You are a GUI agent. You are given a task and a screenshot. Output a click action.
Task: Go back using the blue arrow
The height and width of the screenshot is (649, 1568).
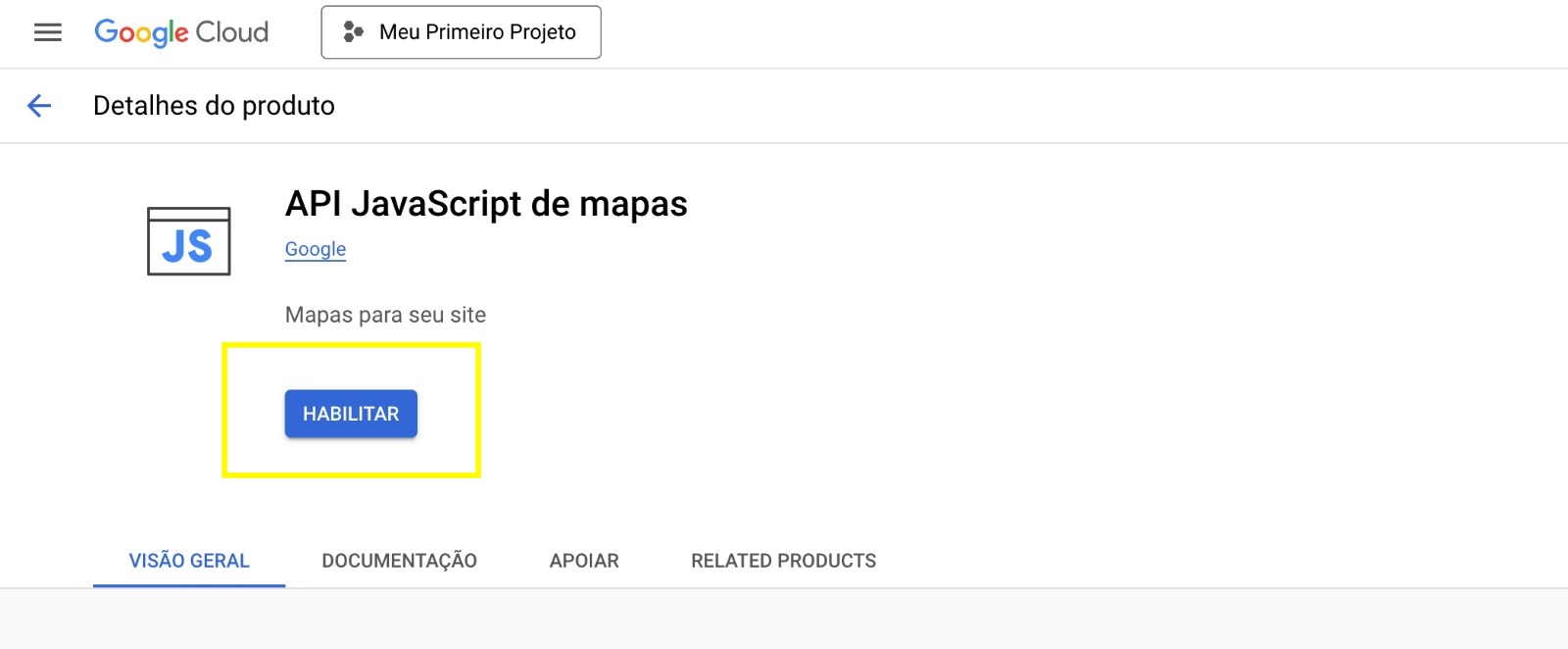click(39, 106)
